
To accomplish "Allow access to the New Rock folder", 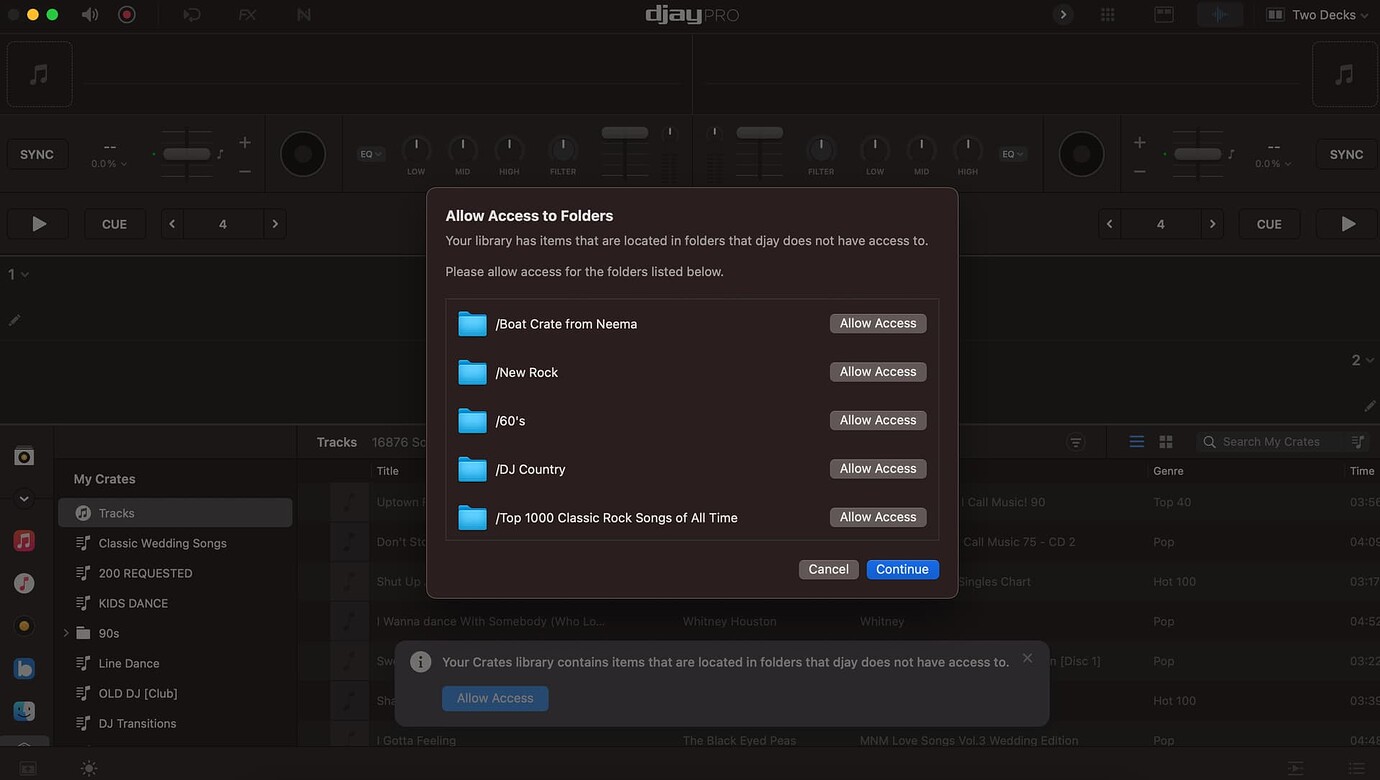I will (877, 371).
